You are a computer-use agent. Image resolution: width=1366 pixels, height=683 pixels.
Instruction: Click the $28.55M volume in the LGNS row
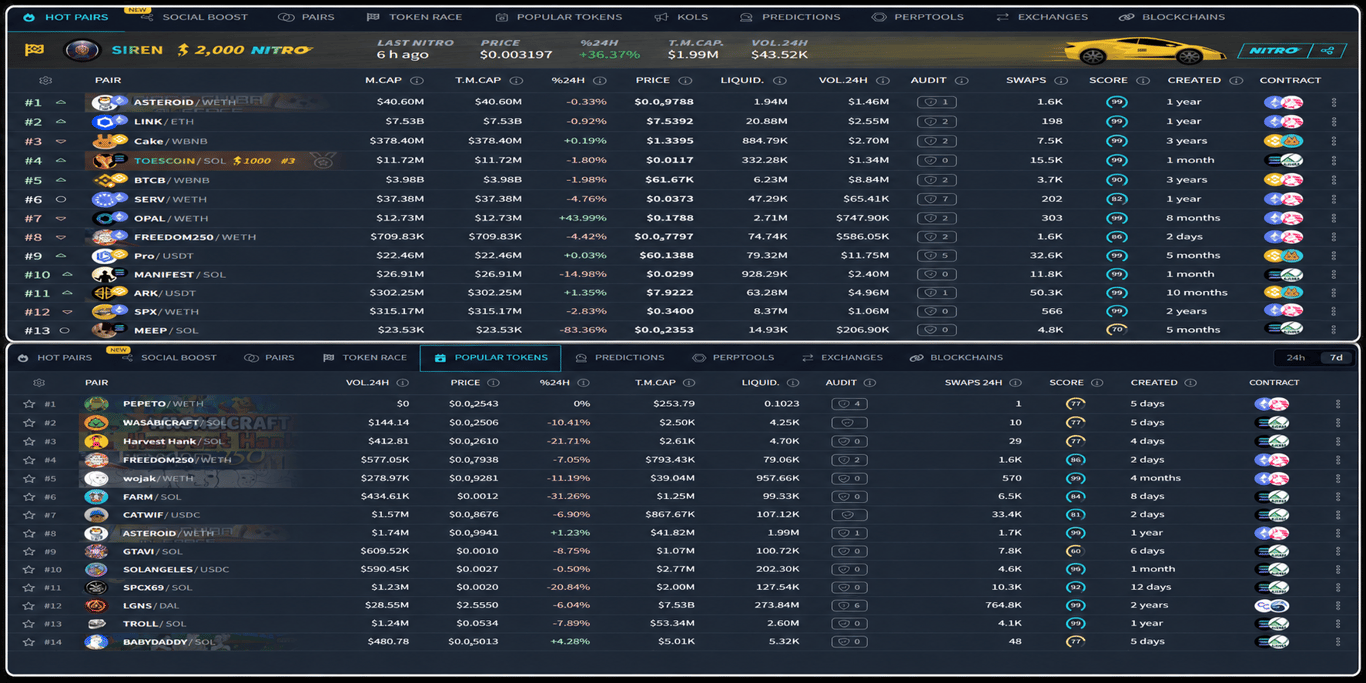tap(389, 605)
